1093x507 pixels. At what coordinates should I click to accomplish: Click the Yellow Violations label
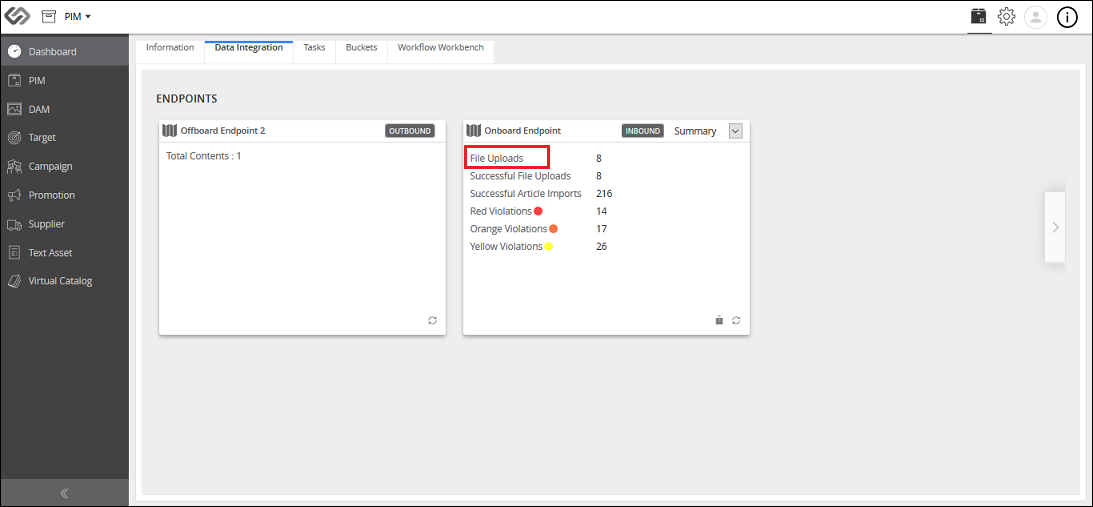(x=506, y=246)
